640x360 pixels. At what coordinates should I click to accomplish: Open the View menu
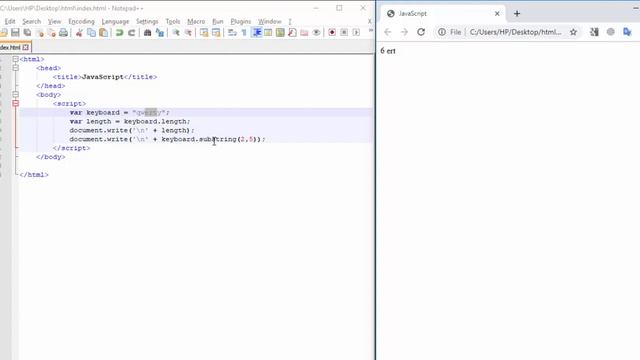tap(54, 22)
